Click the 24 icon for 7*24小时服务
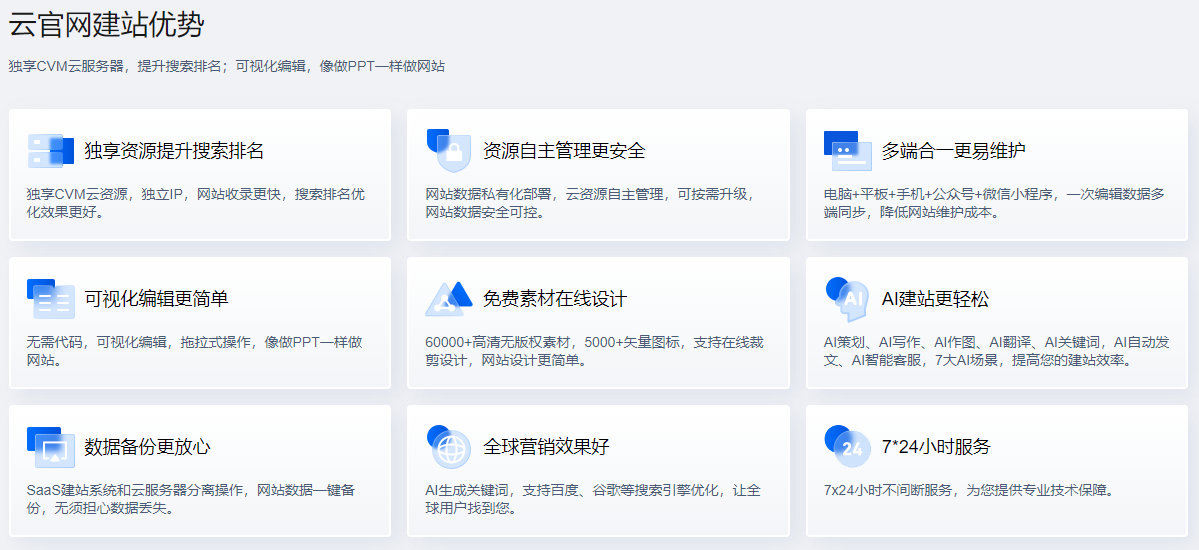Image resolution: width=1199 pixels, height=550 pixels. [847, 447]
